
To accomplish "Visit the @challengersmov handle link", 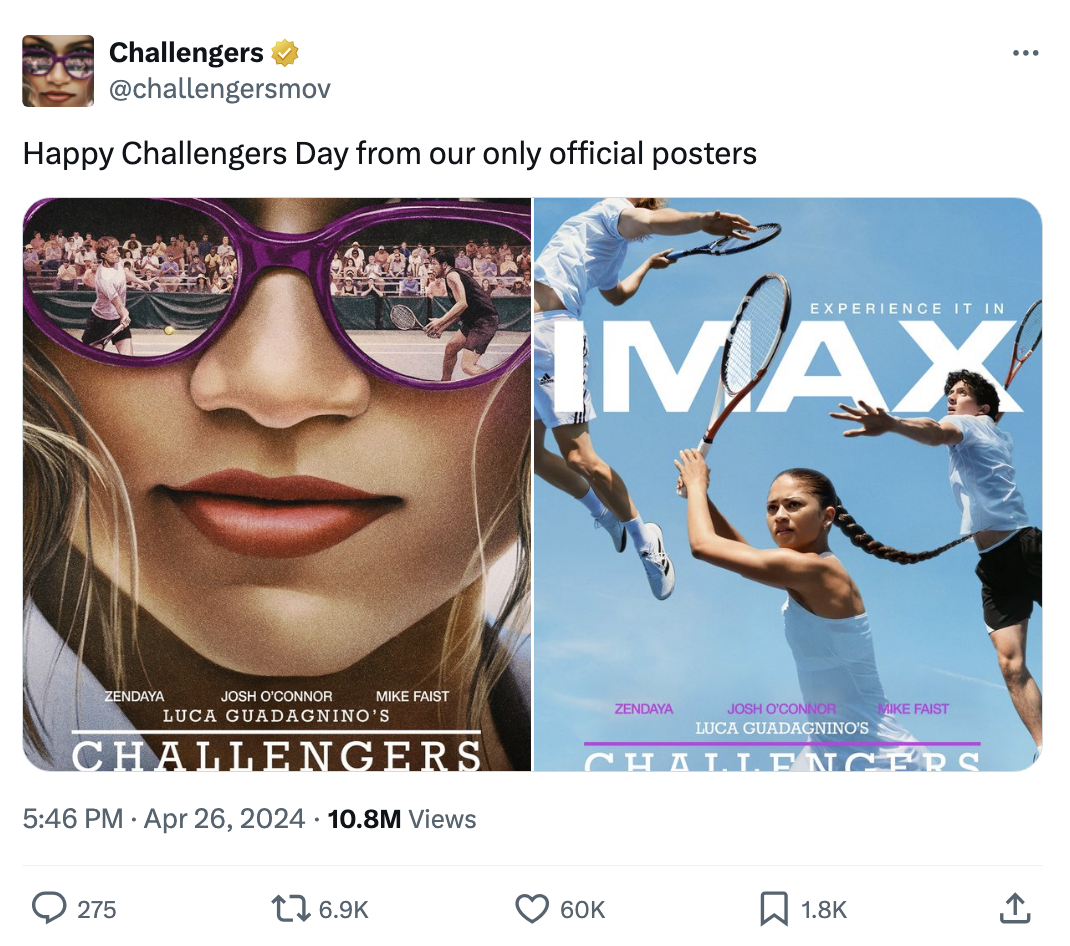I will pos(220,89).
